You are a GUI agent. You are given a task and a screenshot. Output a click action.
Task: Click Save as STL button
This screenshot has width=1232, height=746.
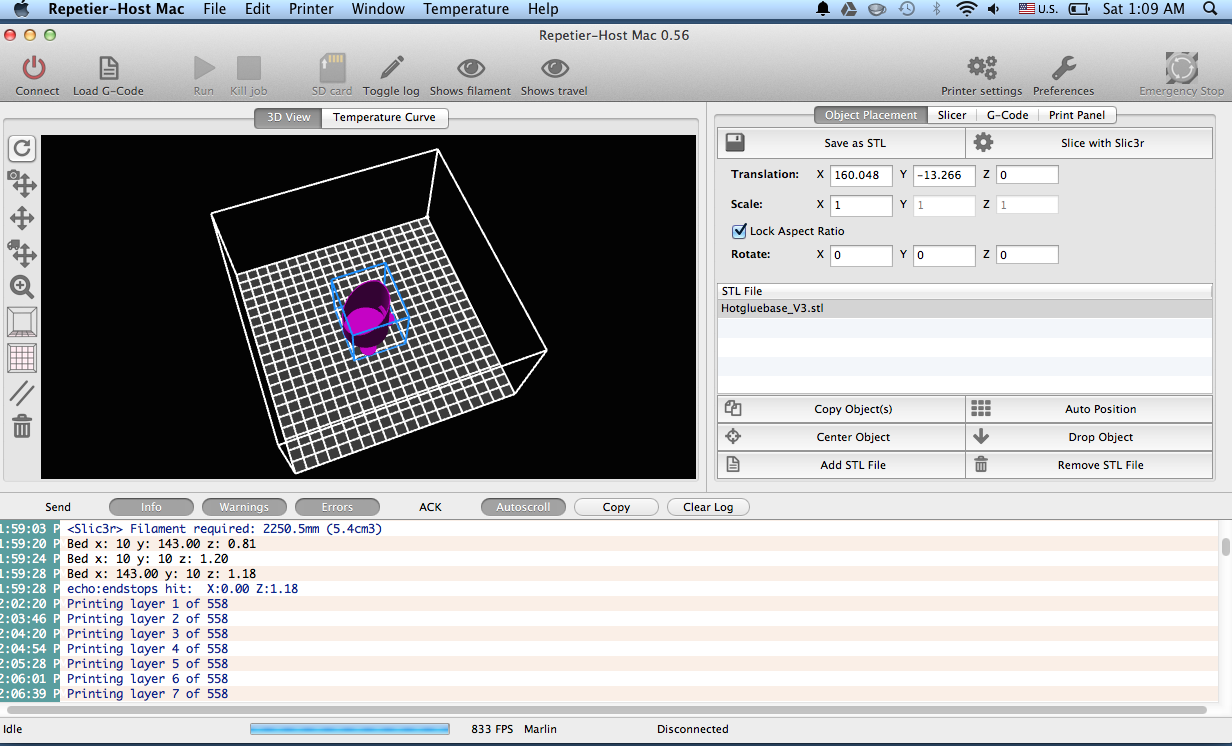pyautogui.click(x=841, y=143)
